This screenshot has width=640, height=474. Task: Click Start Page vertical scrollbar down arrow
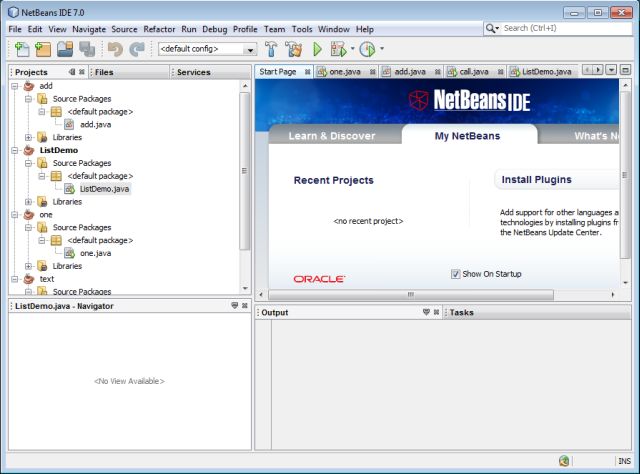625,283
